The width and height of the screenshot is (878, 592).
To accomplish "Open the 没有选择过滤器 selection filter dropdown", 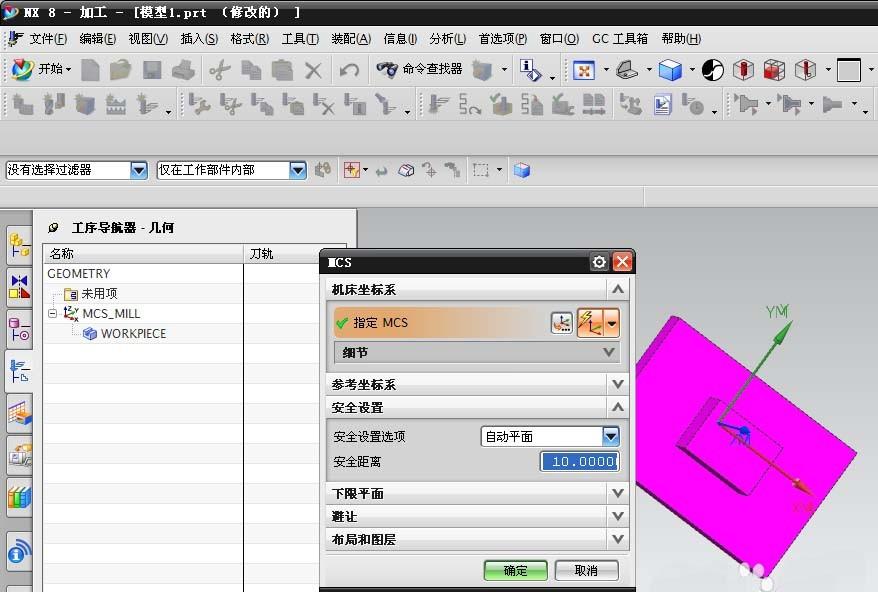I will coord(139,170).
